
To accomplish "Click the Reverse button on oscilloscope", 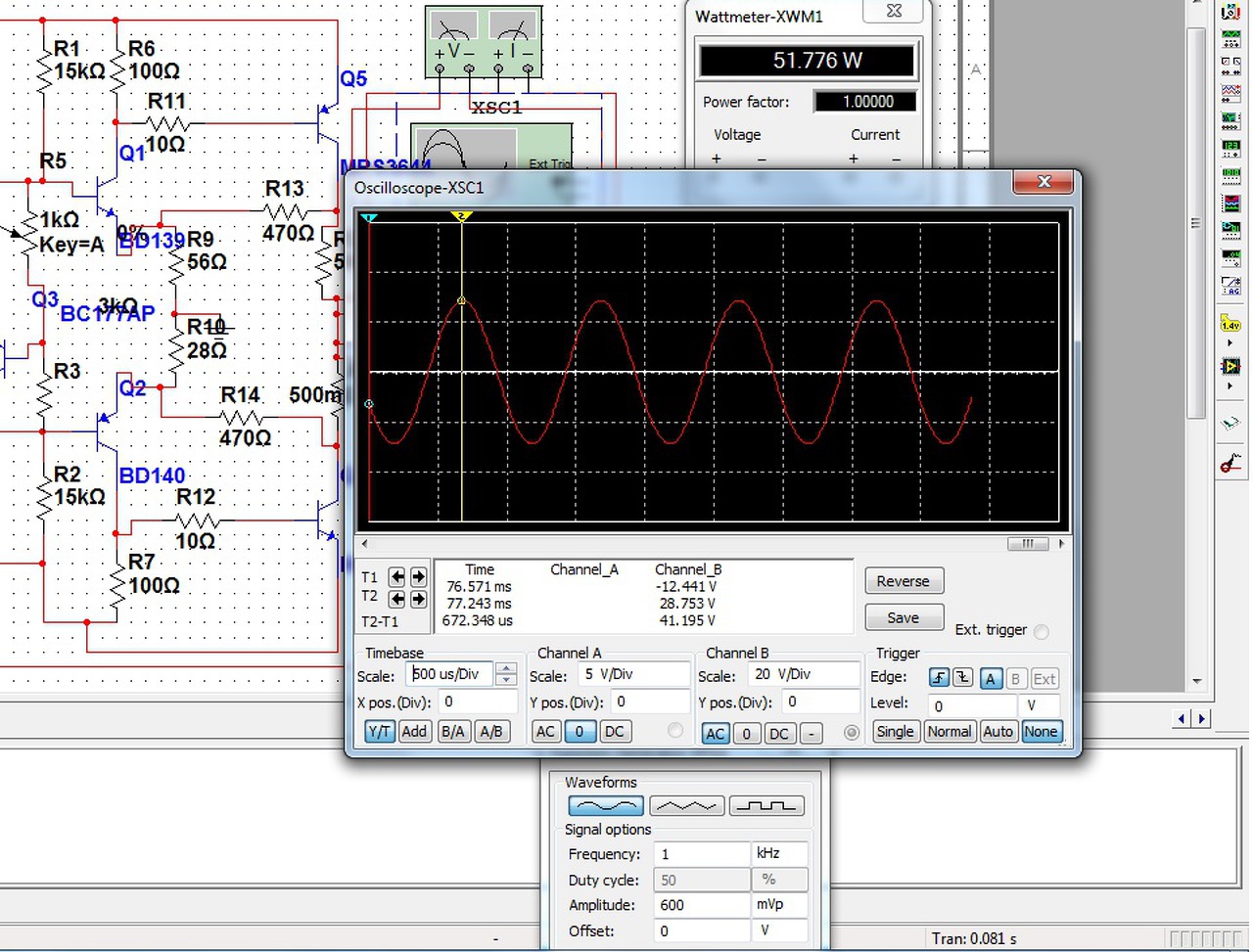I will pyautogui.click(x=903, y=581).
